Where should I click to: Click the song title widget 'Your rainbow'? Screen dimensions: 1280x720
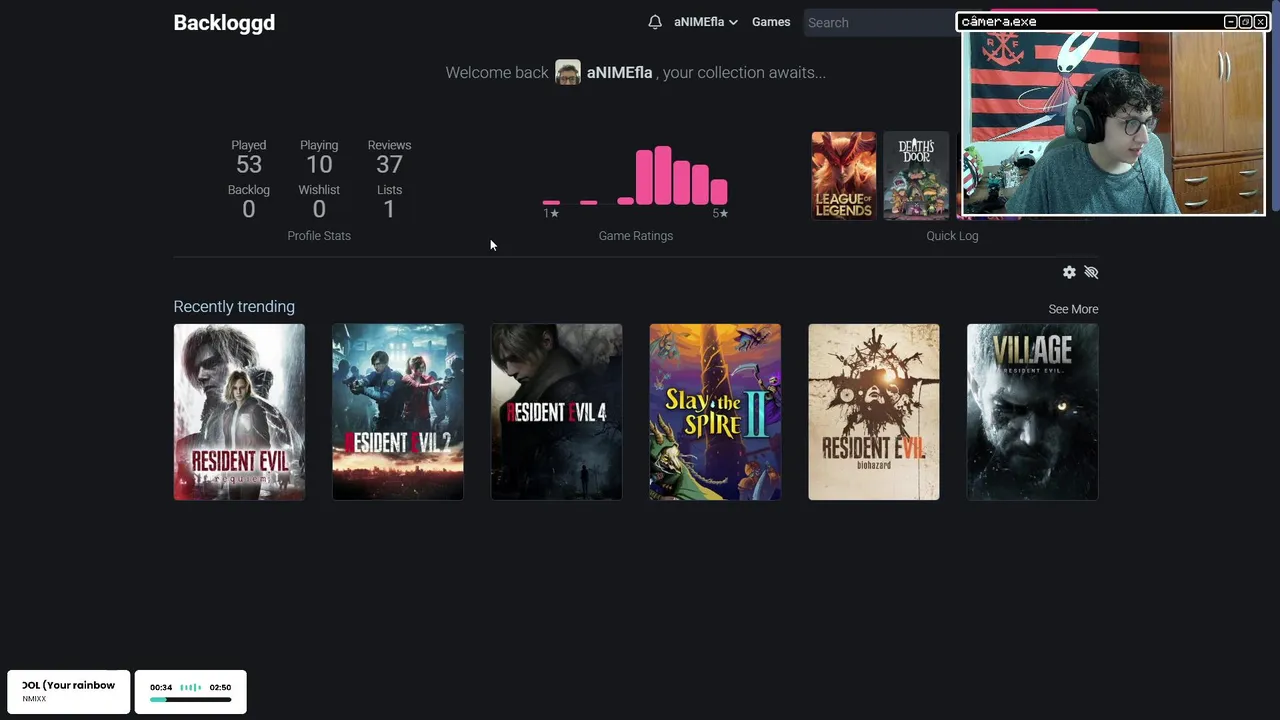[x=68, y=691]
